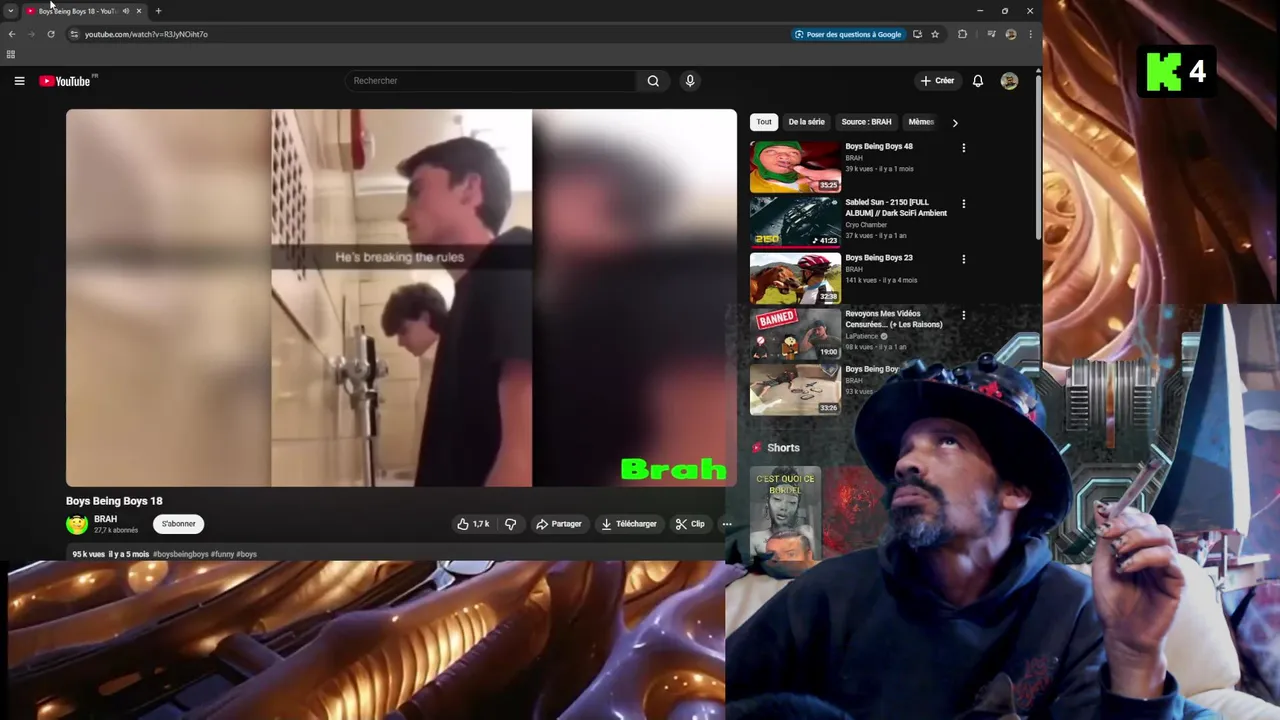
Task: Click the Shorts section heading
Action: click(783, 448)
